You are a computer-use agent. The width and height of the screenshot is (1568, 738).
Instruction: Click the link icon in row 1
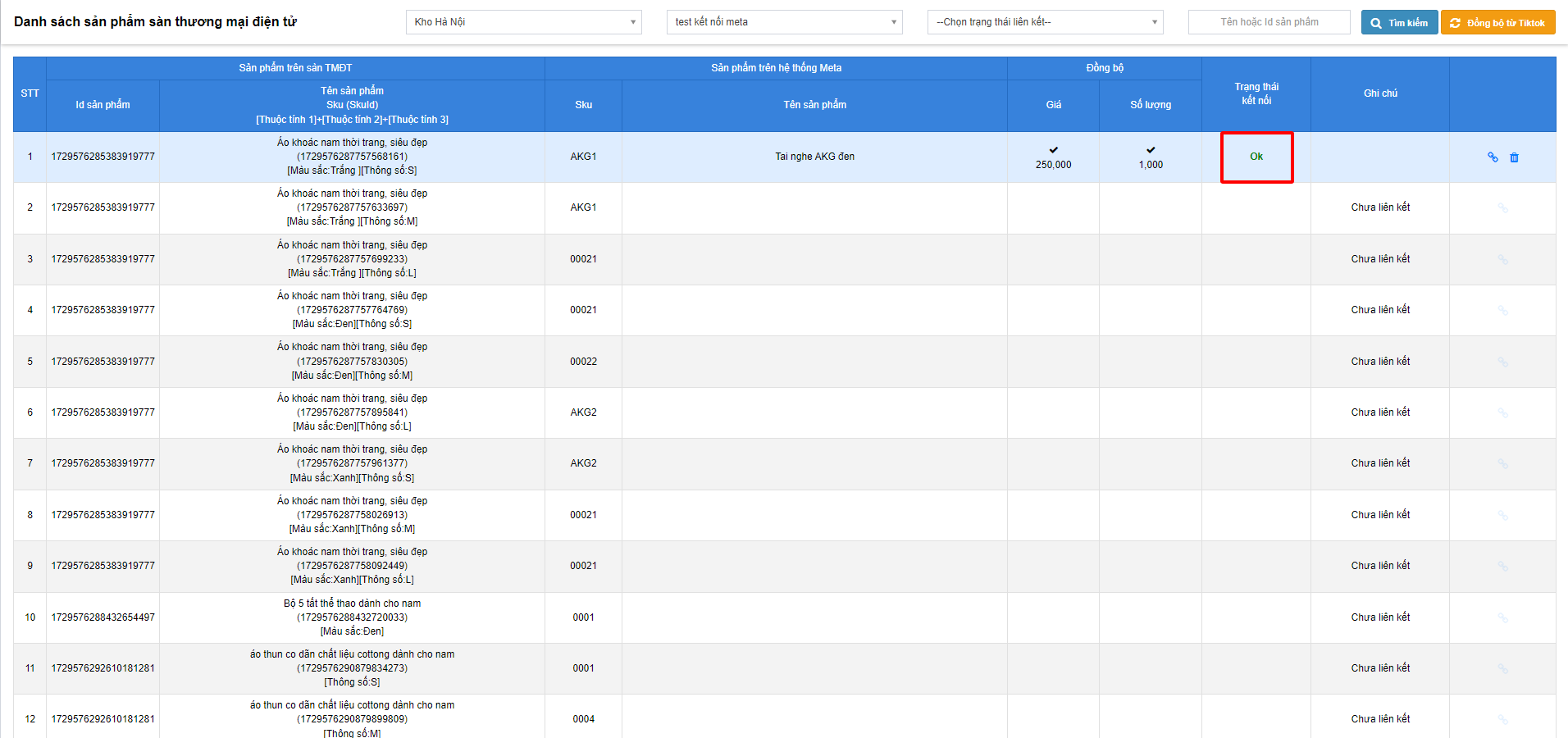[x=1493, y=157]
